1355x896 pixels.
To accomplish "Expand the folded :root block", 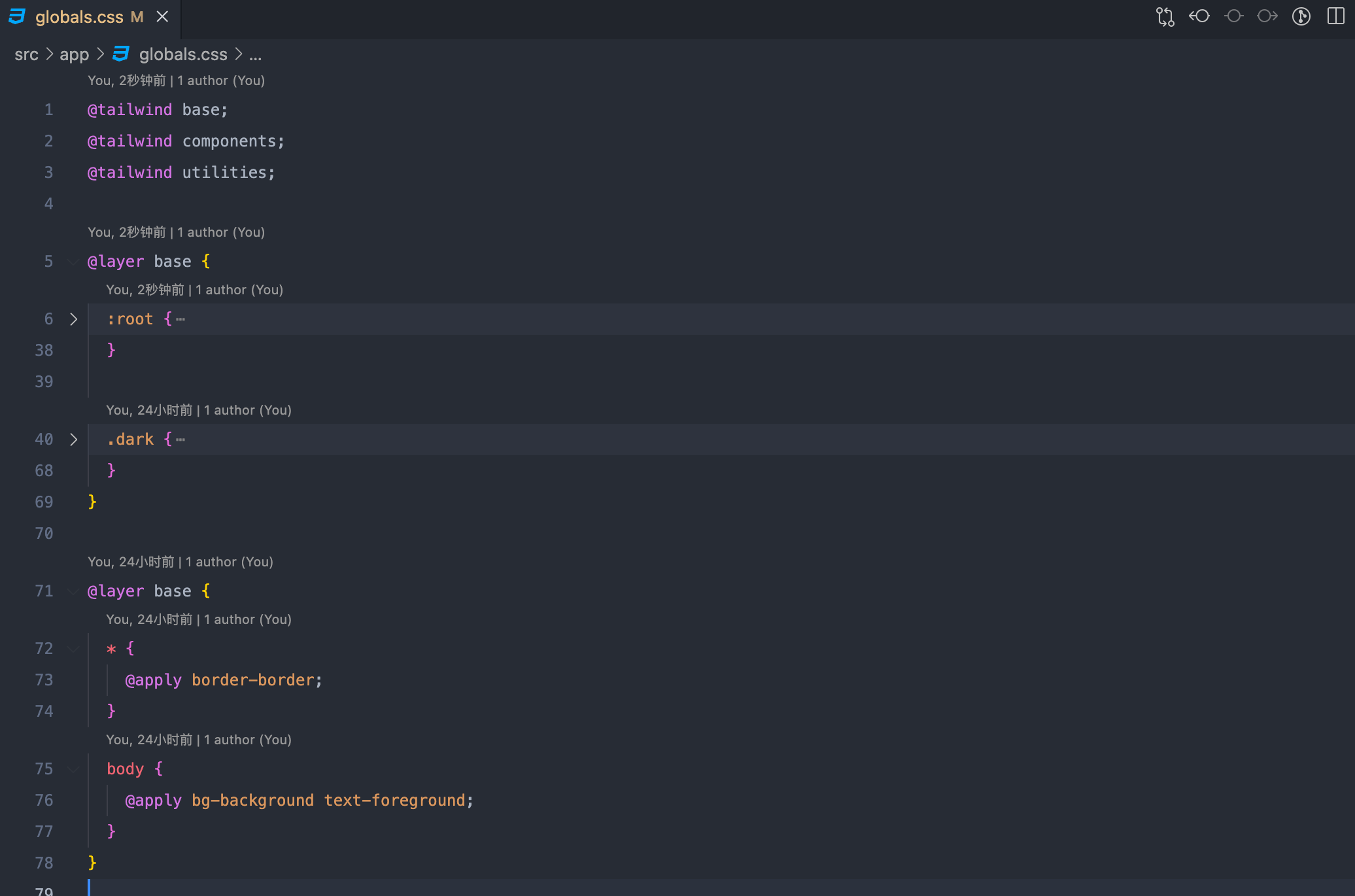I will (73, 319).
